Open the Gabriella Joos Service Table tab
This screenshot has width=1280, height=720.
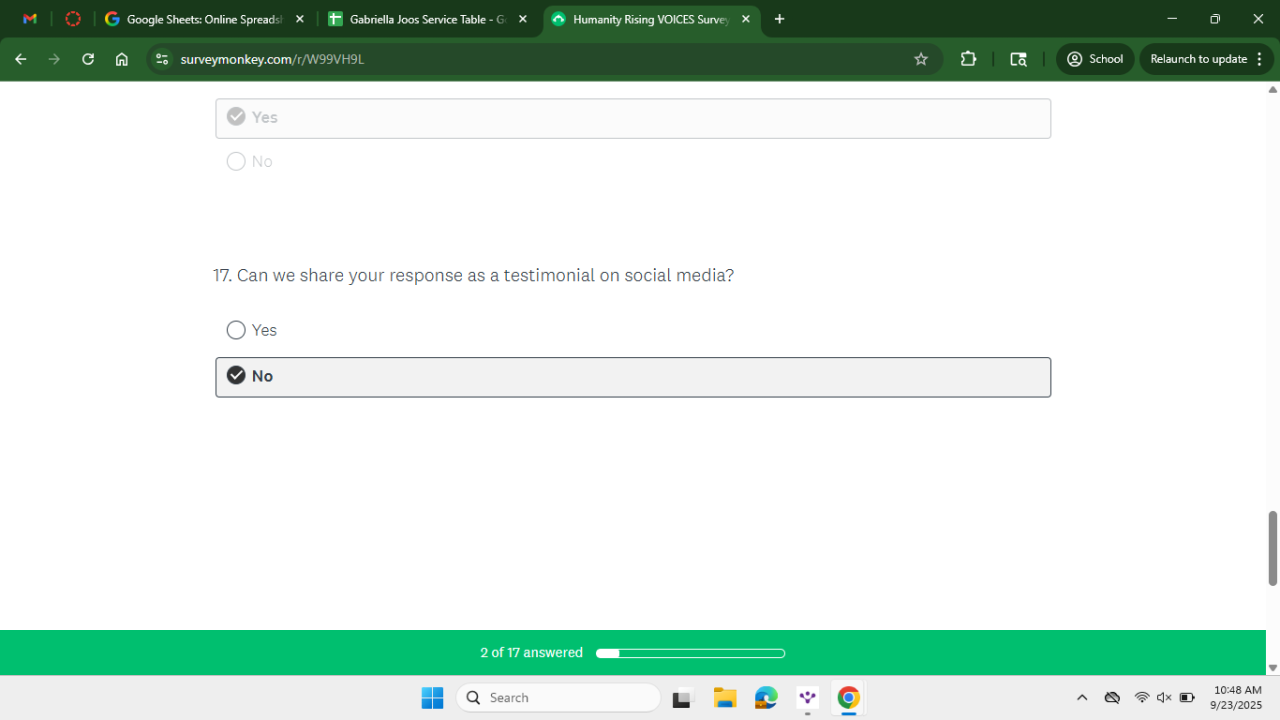(x=428, y=19)
